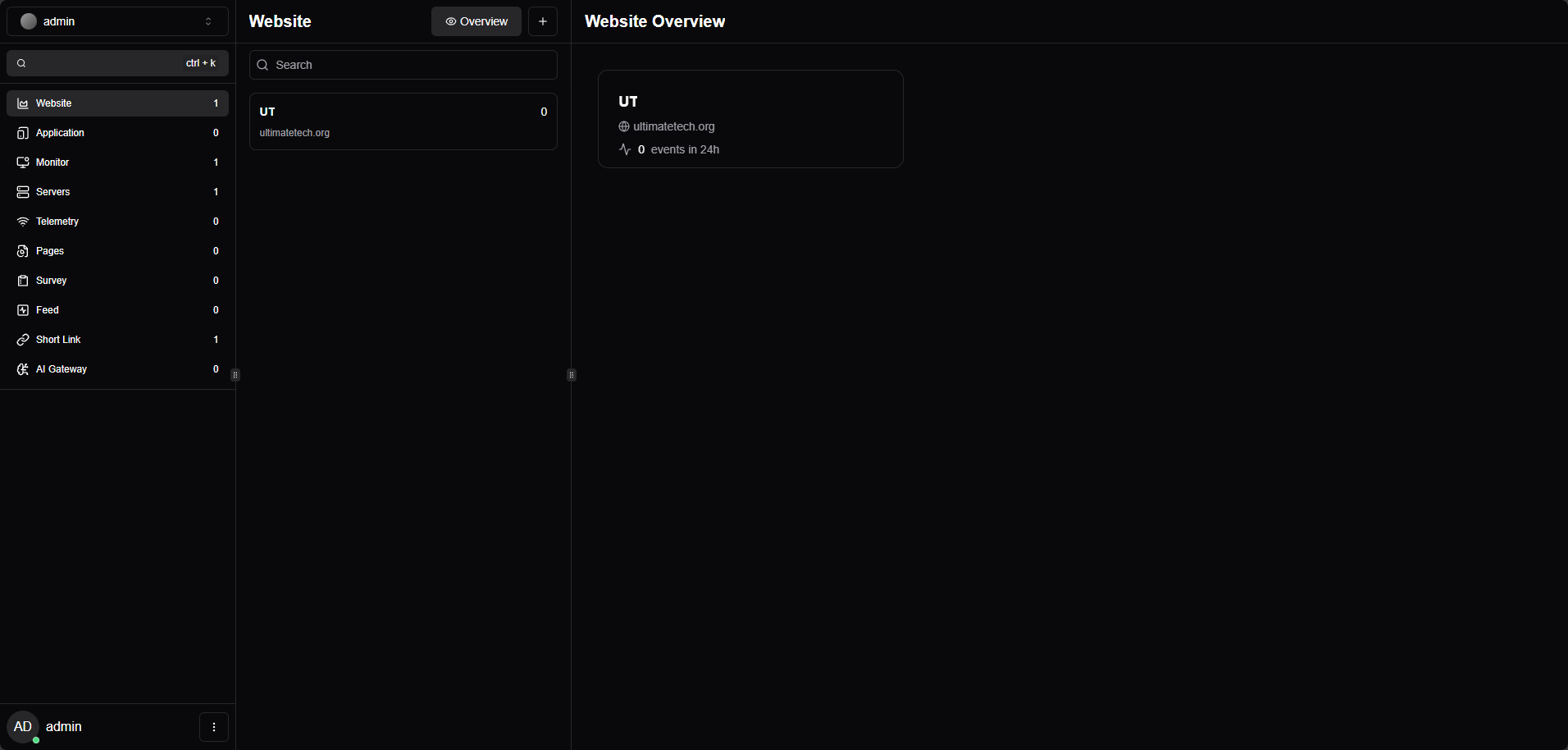
Task: Click the sidebar resize handle
Action: pyautogui.click(x=235, y=375)
